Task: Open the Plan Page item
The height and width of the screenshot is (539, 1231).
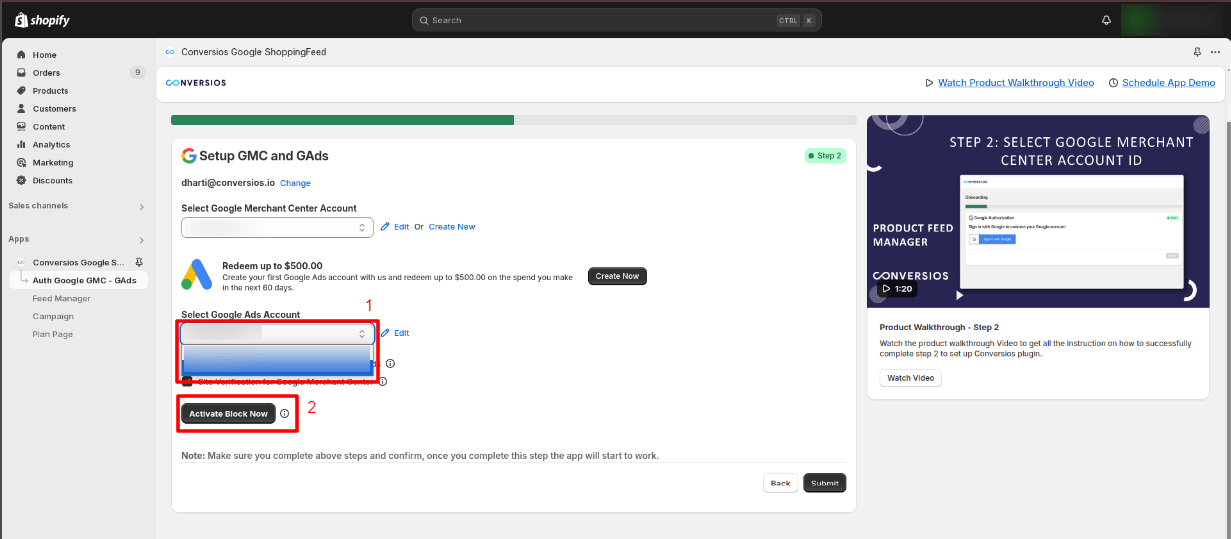Action: tap(52, 334)
